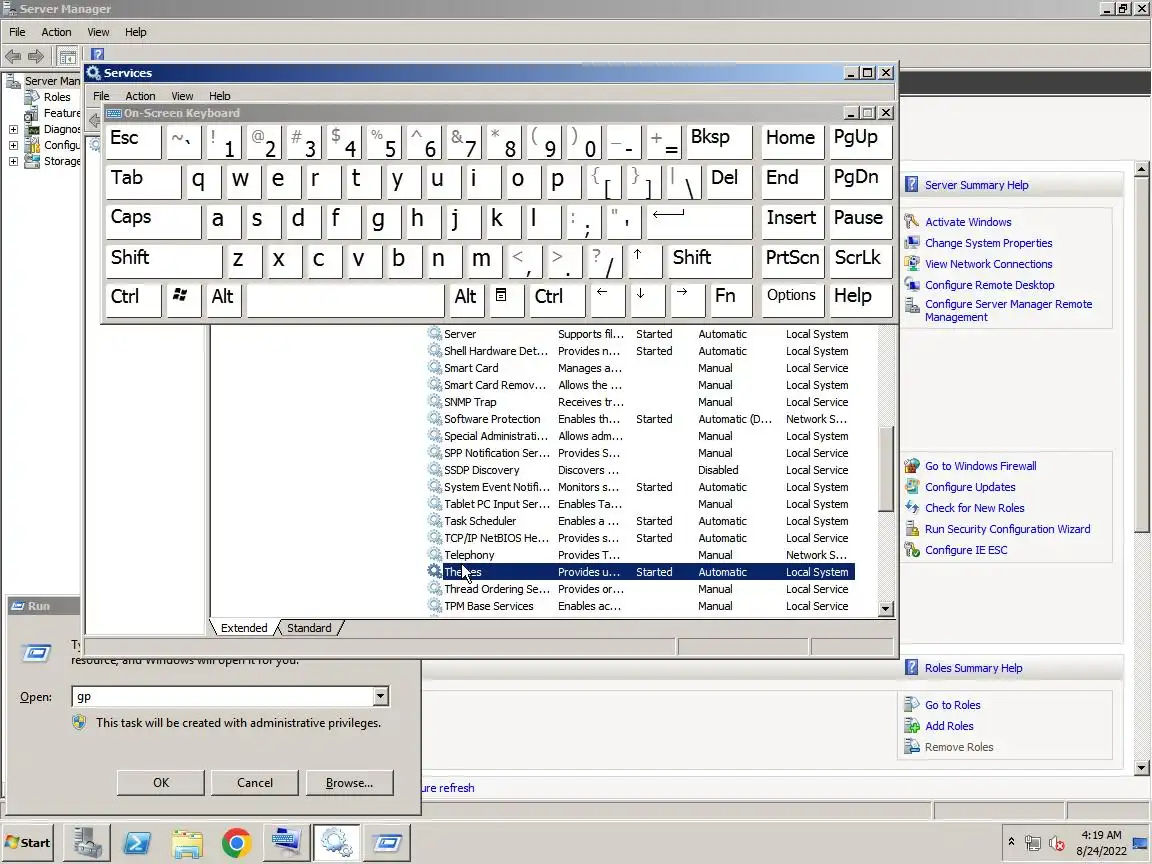Open Google Chrome from the taskbar
The image size is (1152, 864).
pos(237,843)
